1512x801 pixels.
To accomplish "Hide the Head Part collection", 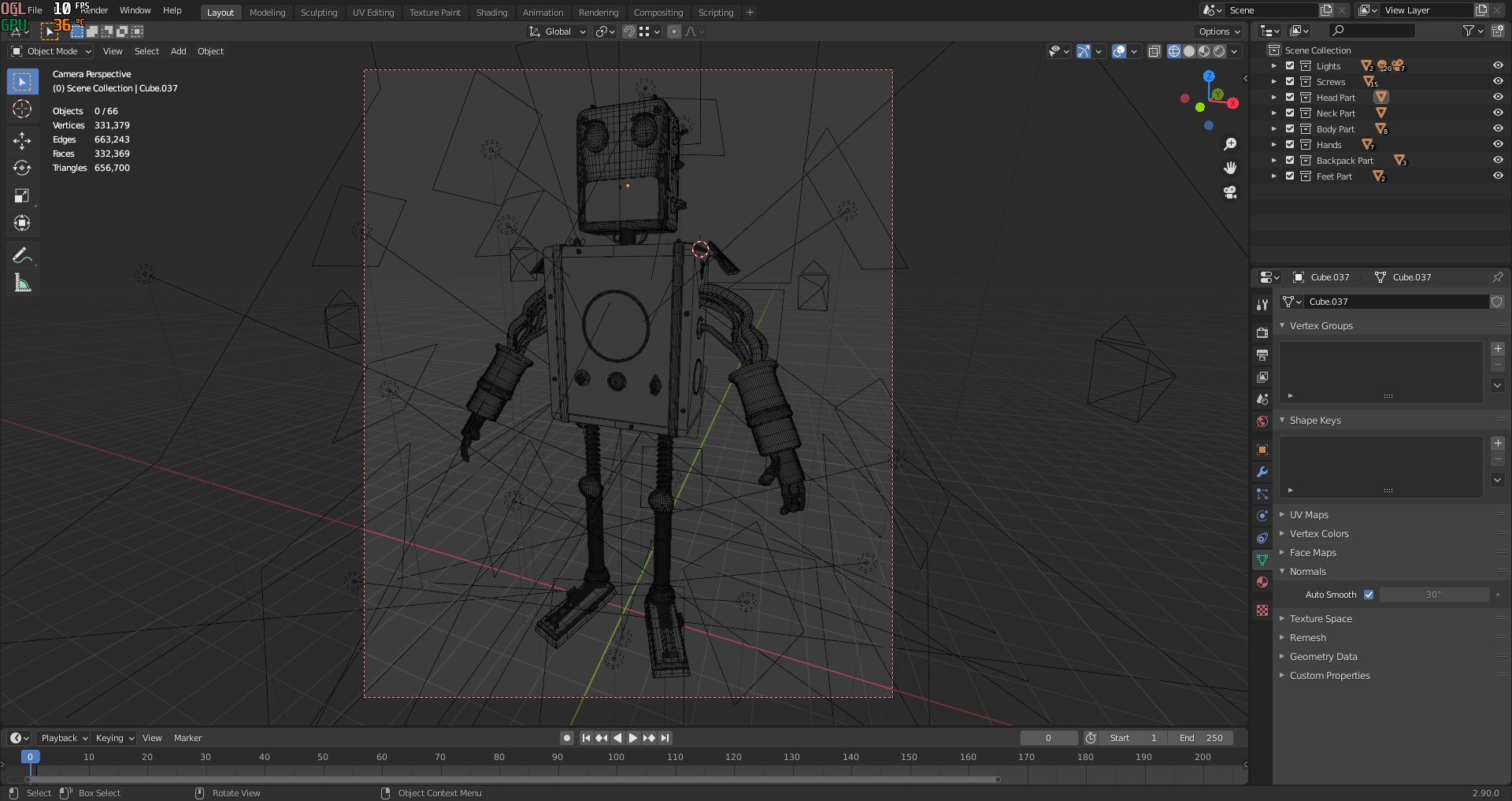I will click(x=1498, y=97).
